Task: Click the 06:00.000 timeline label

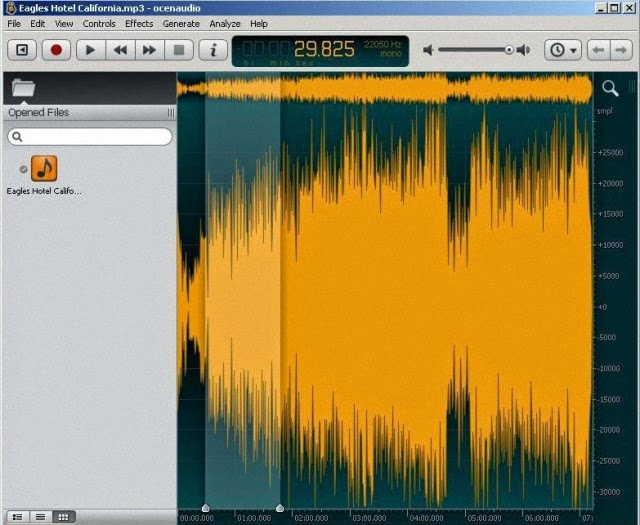Action: click(542, 518)
